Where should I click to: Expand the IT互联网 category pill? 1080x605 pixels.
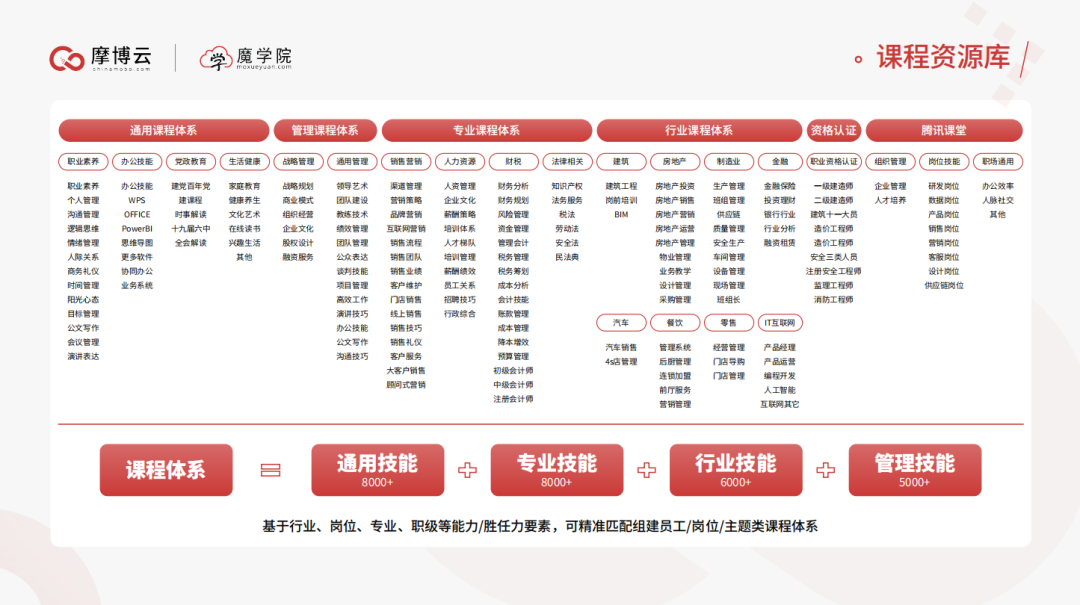(x=780, y=322)
